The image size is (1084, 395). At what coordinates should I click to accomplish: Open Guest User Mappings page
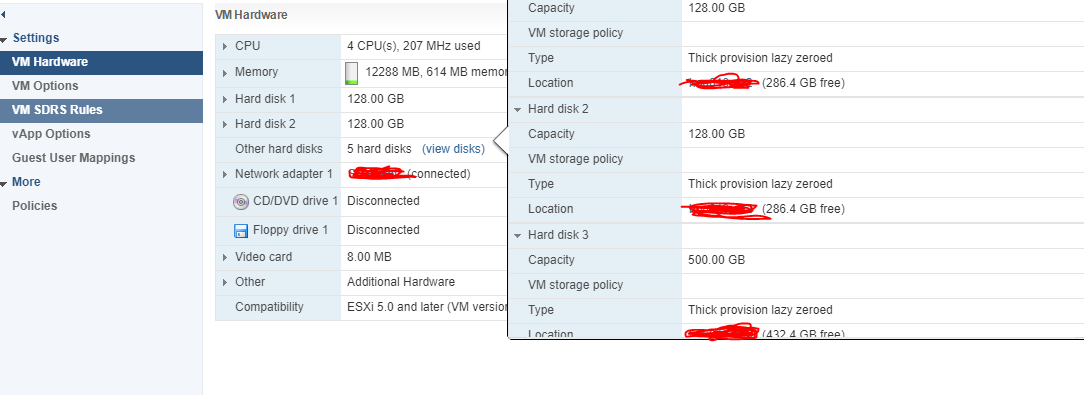tap(73, 158)
